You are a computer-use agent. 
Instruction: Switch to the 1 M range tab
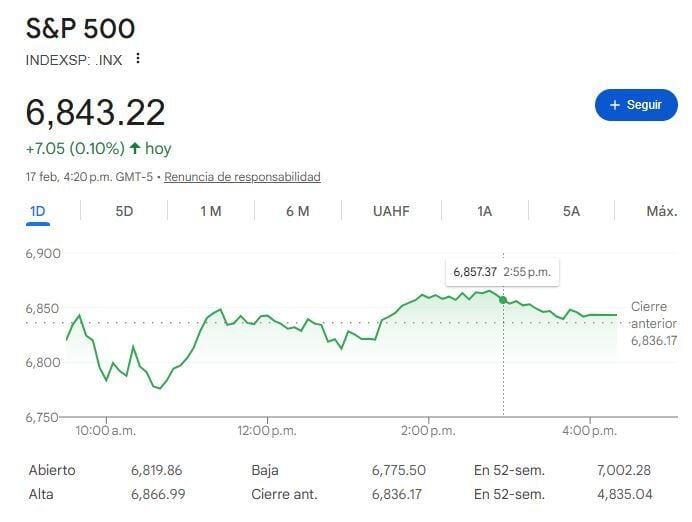tap(210, 211)
